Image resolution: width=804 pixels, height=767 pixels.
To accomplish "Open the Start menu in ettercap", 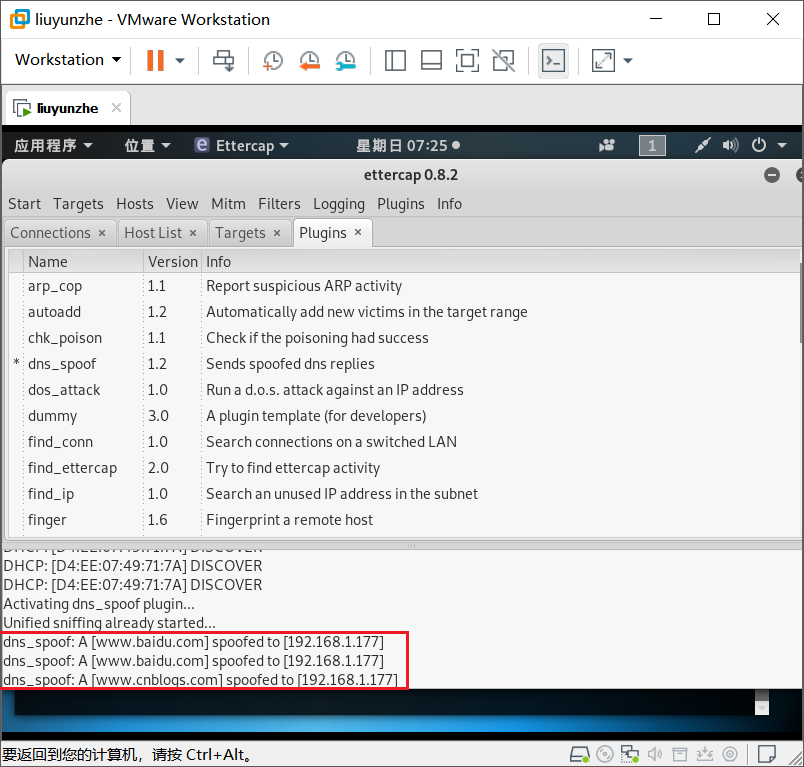I will (x=24, y=204).
